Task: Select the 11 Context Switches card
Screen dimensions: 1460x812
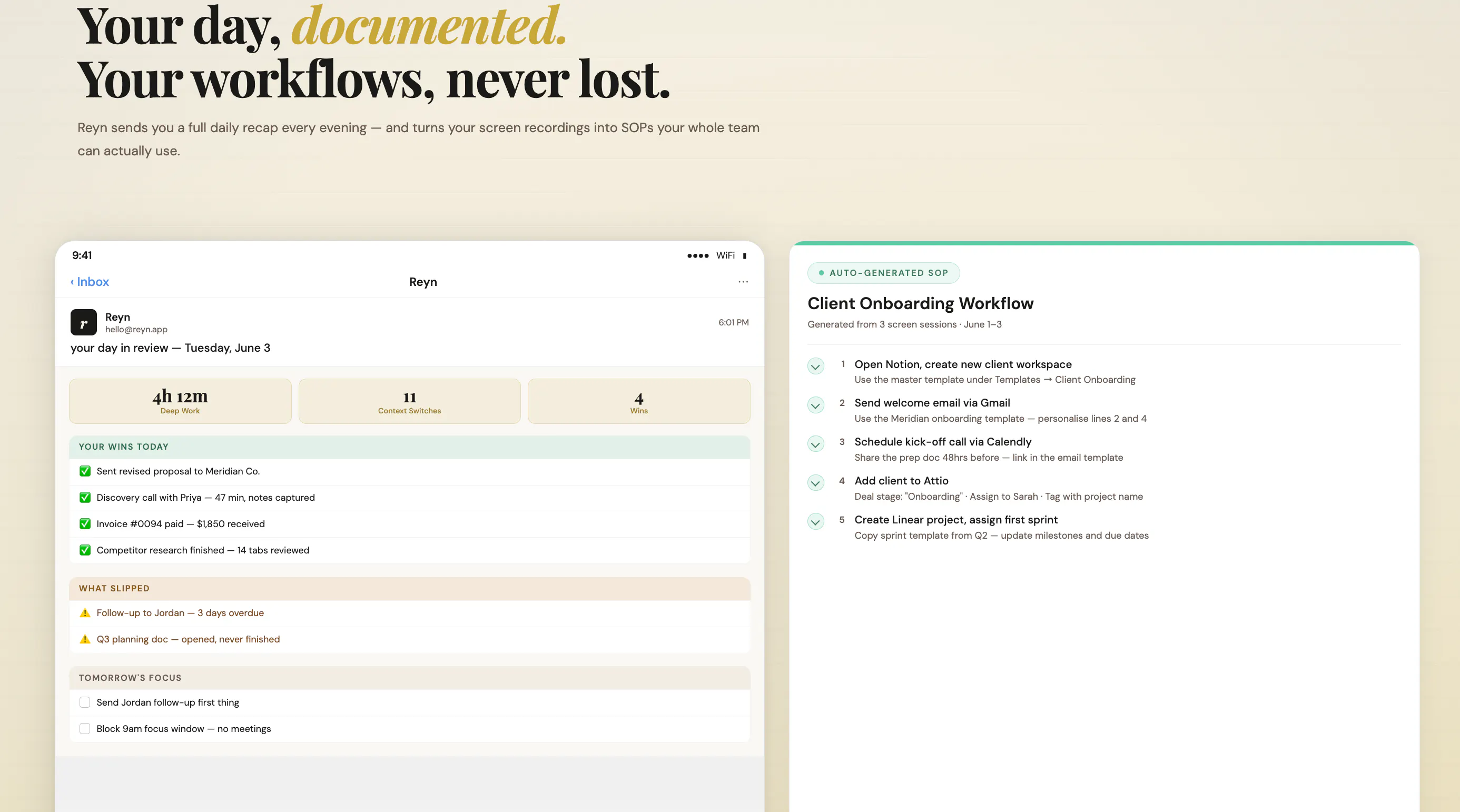Action: click(x=409, y=401)
